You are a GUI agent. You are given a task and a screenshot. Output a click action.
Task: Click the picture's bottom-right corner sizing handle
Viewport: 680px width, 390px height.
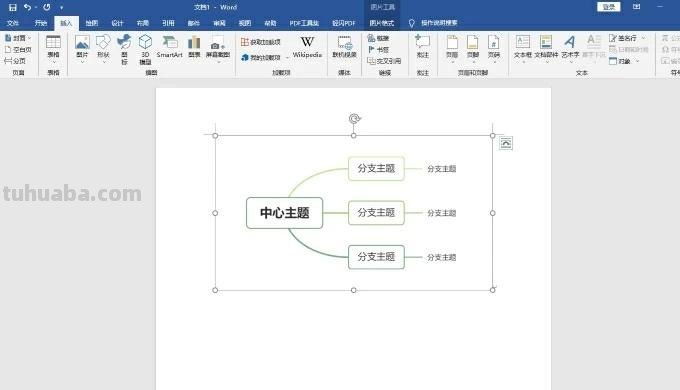[x=493, y=290]
